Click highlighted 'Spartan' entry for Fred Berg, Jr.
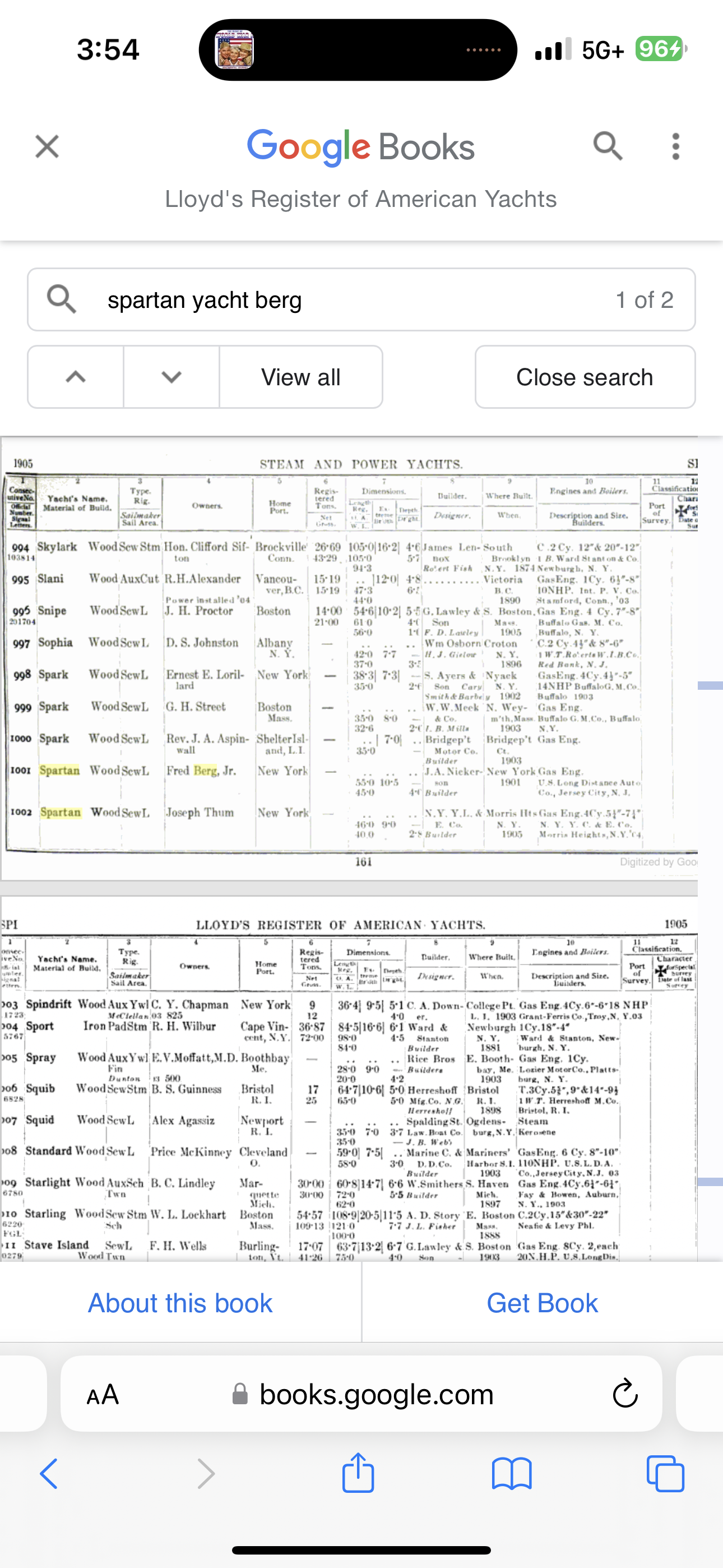Viewport: 723px width, 1568px height. [59, 771]
